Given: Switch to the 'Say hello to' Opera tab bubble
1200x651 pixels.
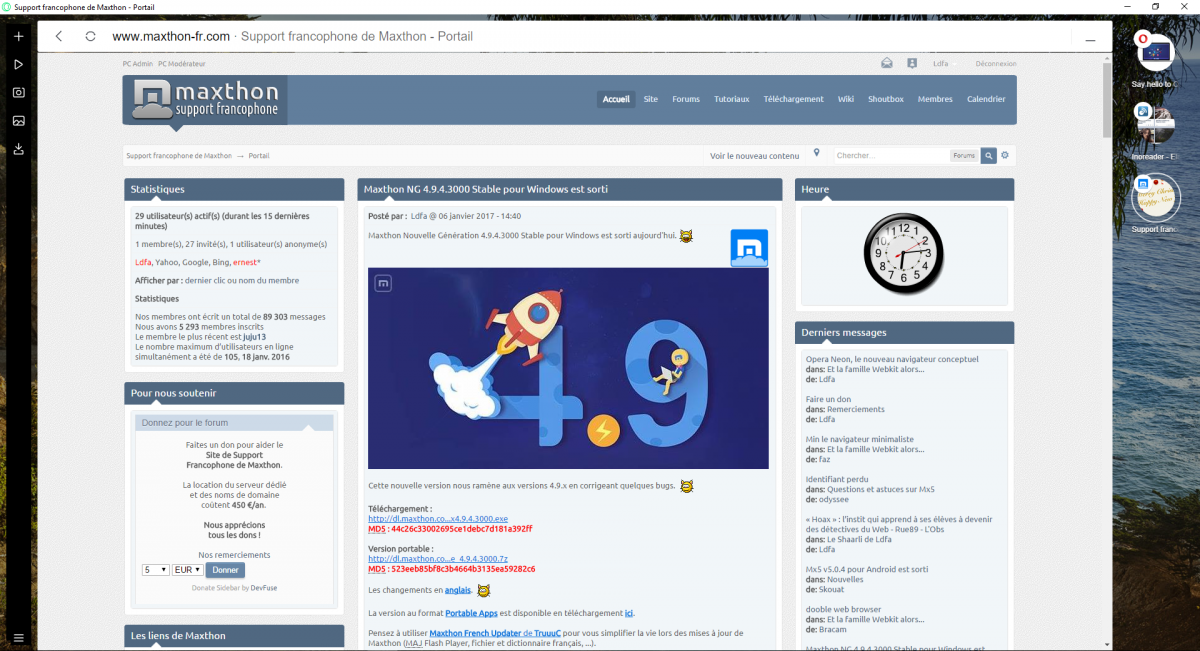Looking at the screenshot, I should 1155,51.
